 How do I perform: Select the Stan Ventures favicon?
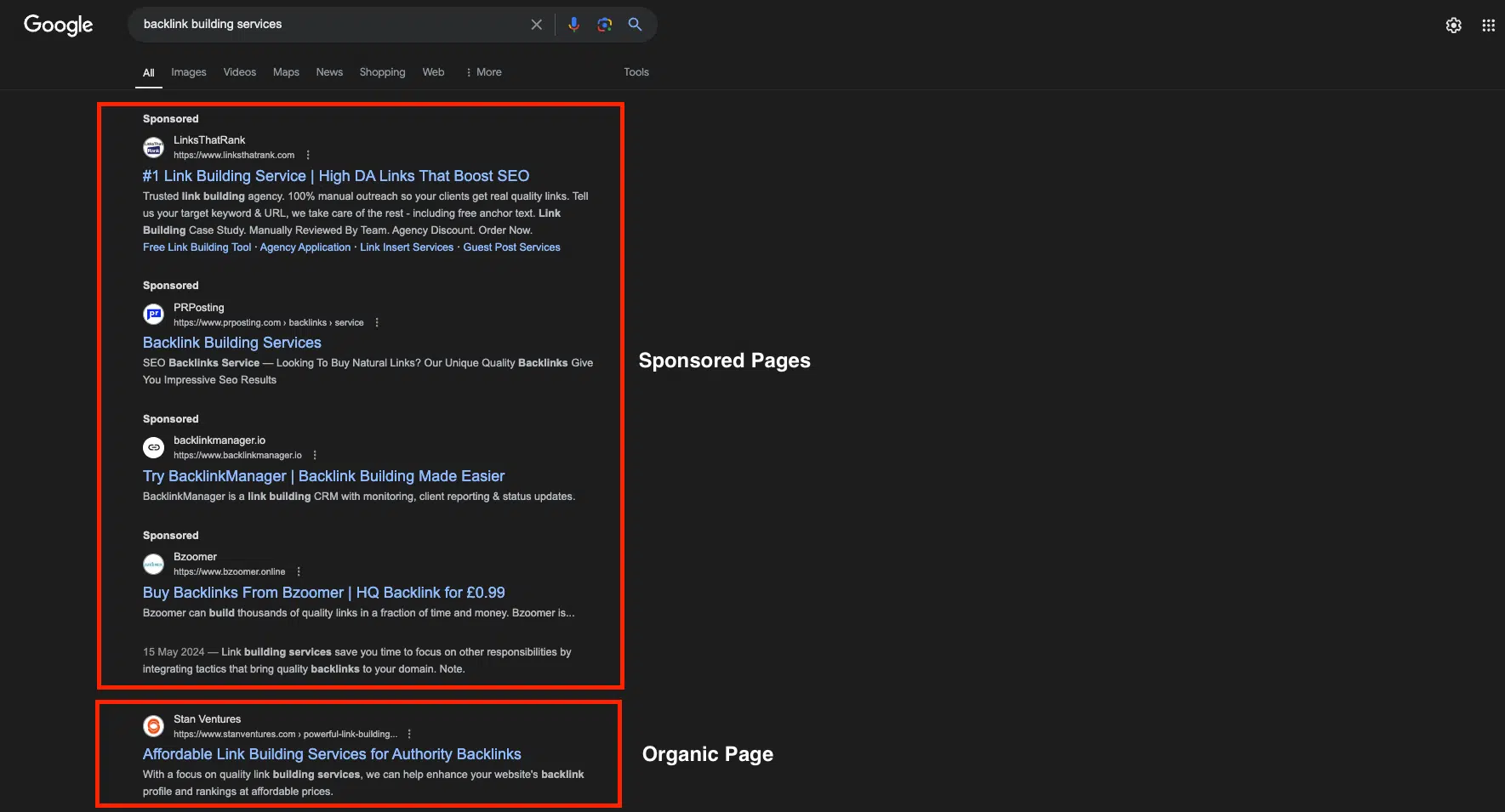(x=153, y=725)
